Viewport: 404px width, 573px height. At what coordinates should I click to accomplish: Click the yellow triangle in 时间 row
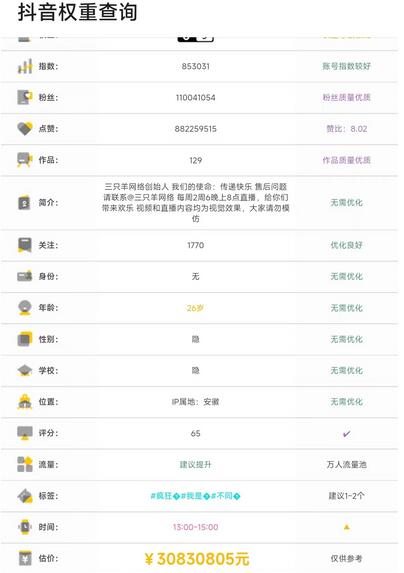click(x=346, y=527)
